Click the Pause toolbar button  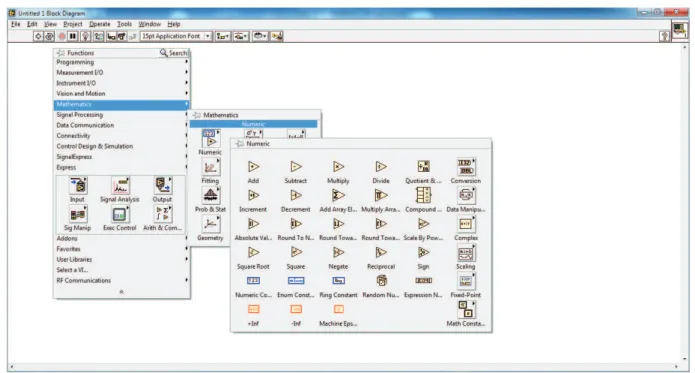[73, 36]
